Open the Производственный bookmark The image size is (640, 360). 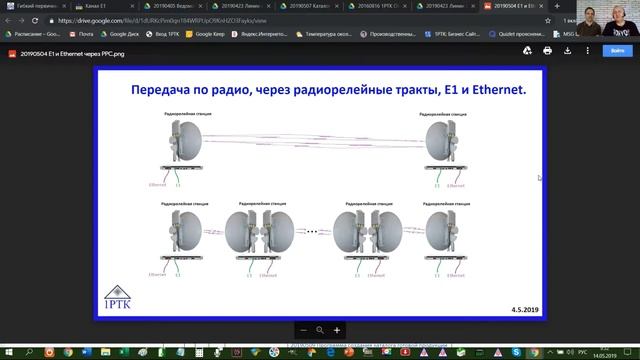click(x=388, y=34)
